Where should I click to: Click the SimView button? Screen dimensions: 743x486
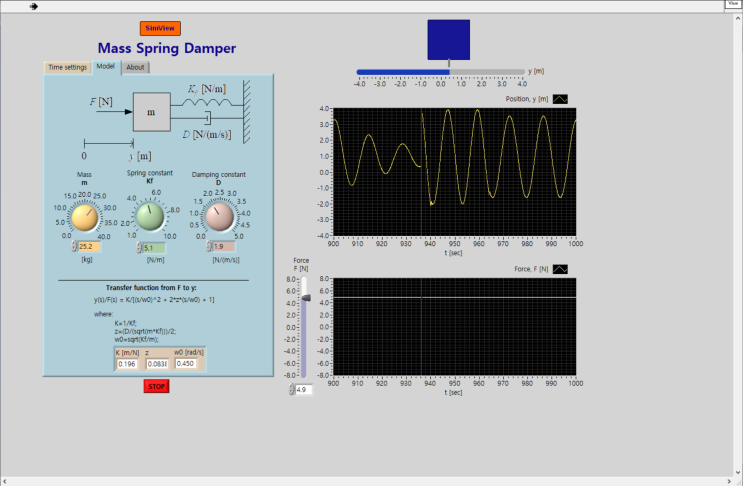160,28
